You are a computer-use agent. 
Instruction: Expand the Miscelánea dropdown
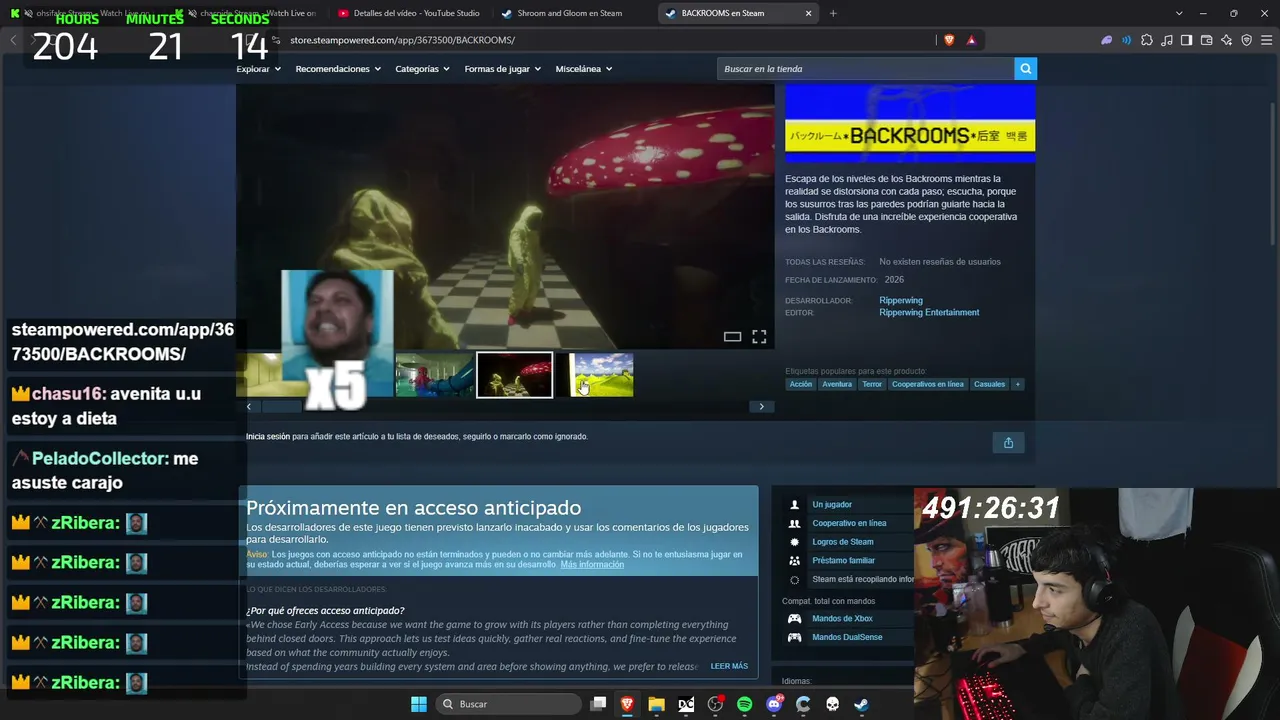(583, 69)
